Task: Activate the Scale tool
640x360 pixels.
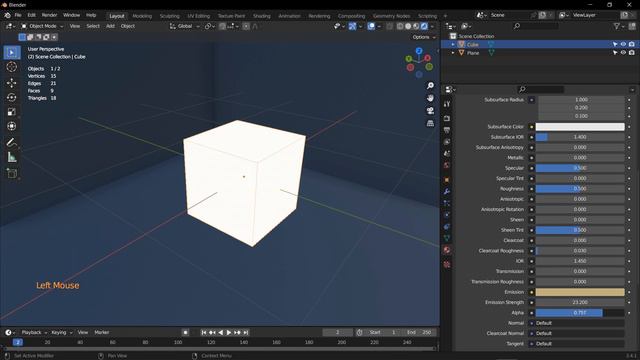Action: click(12, 112)
